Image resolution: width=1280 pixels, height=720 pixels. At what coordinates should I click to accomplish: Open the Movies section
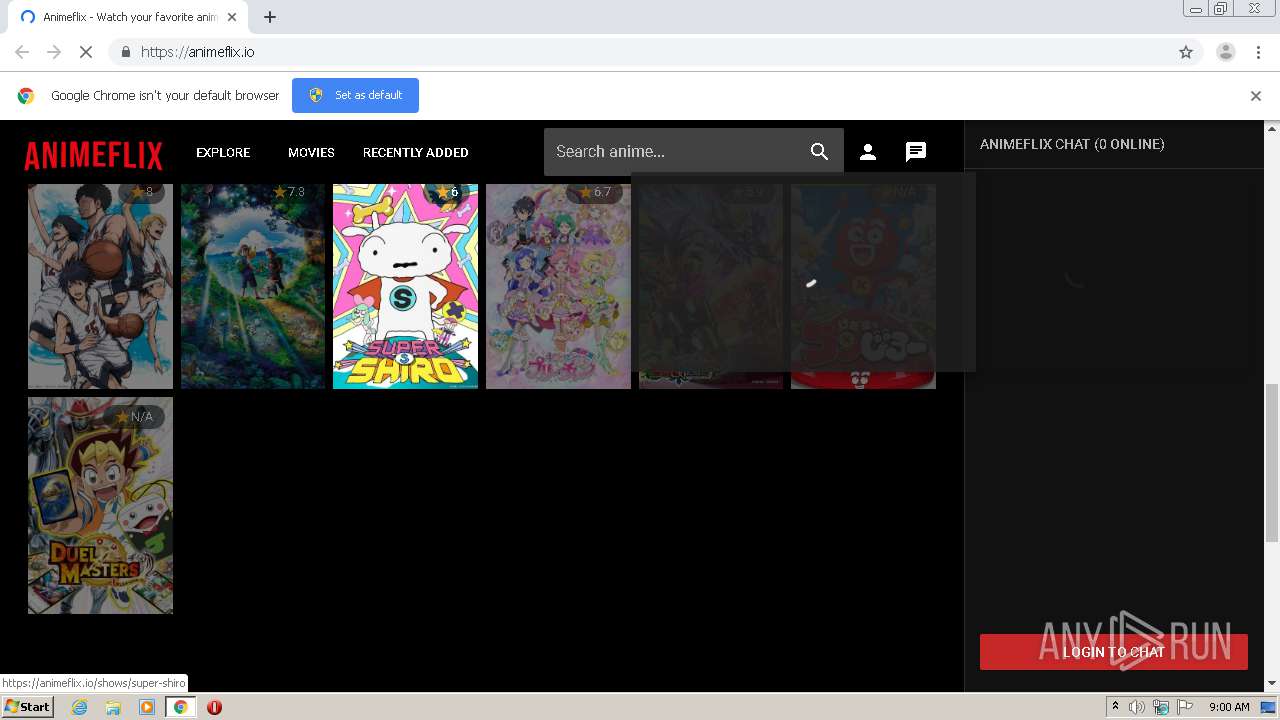(x=311, y=152)
